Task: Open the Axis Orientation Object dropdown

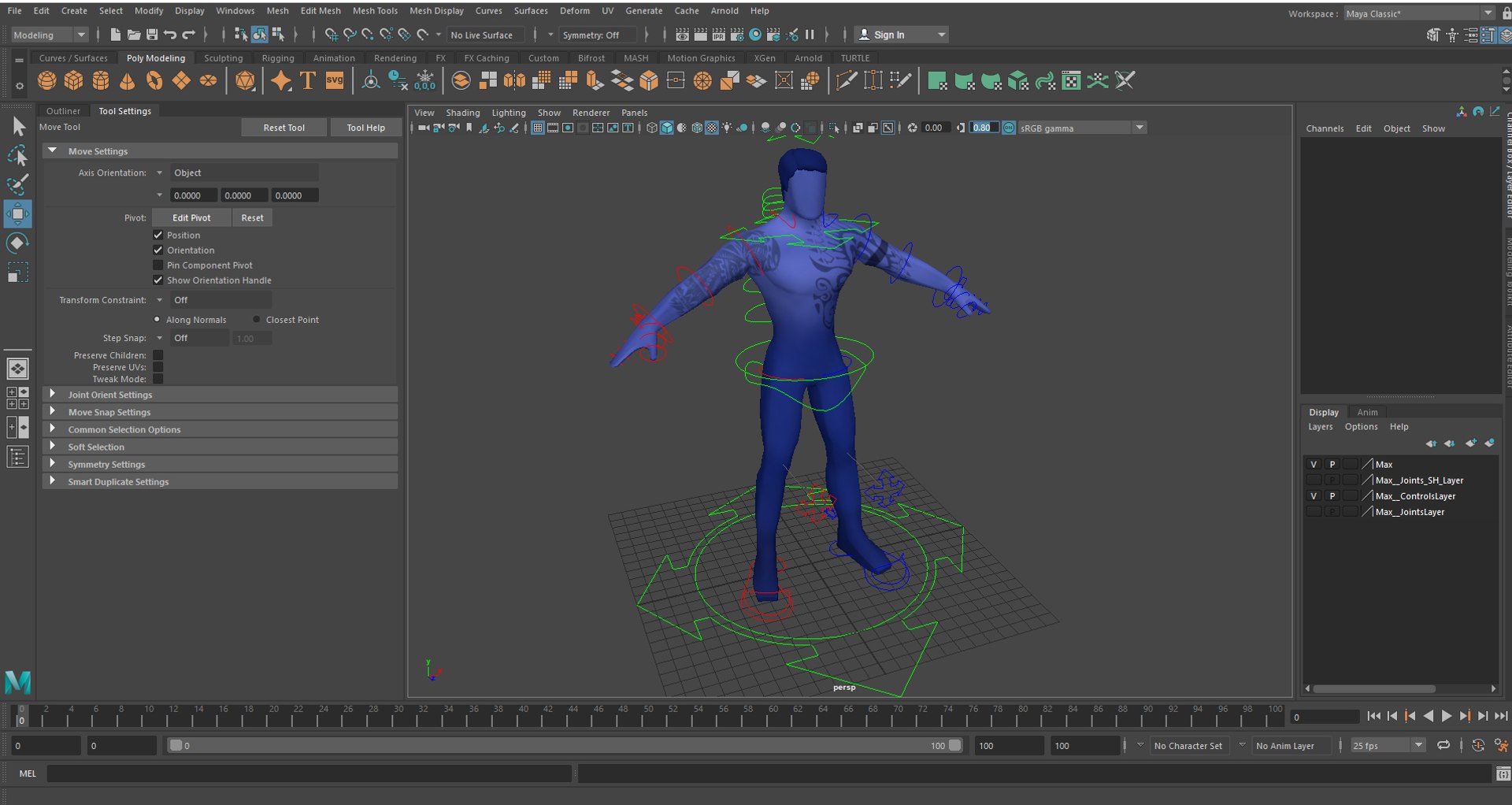Action: [x=244, y=172]
